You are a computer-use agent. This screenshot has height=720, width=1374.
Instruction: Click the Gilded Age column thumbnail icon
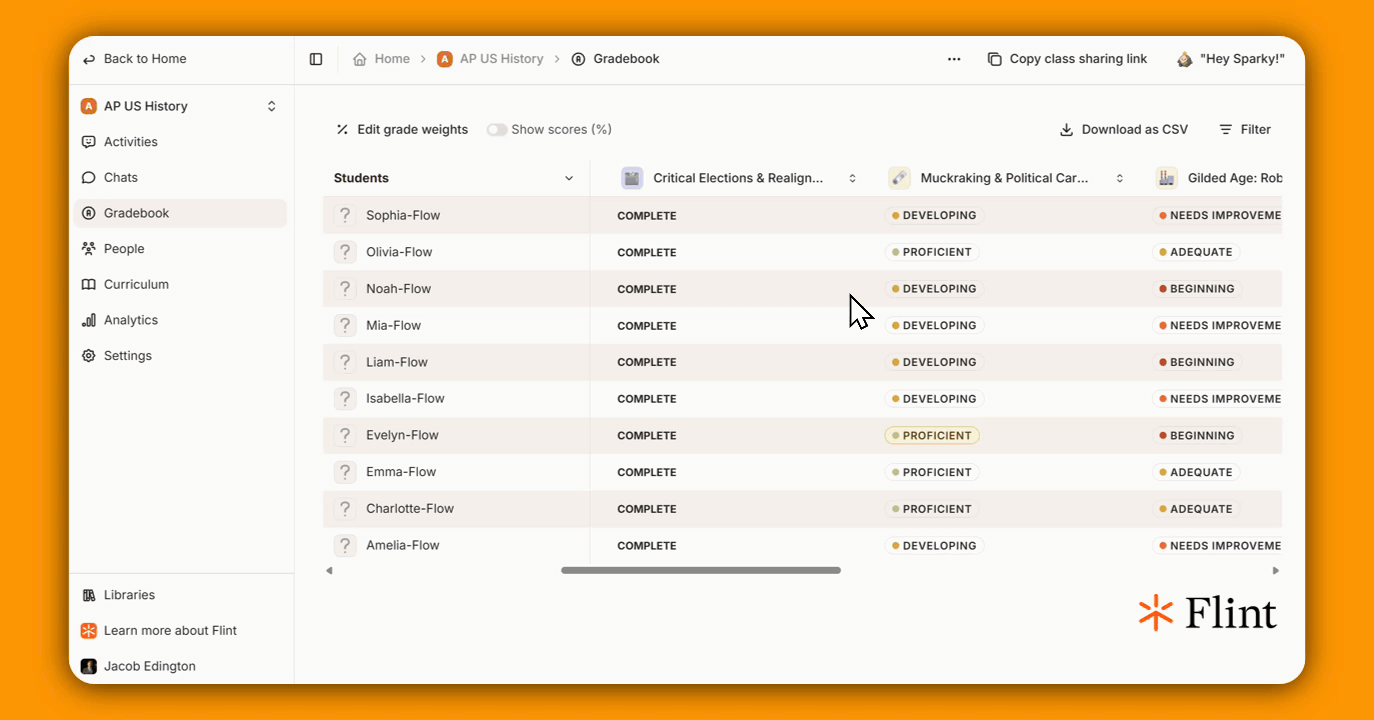tap(1166, 178)
